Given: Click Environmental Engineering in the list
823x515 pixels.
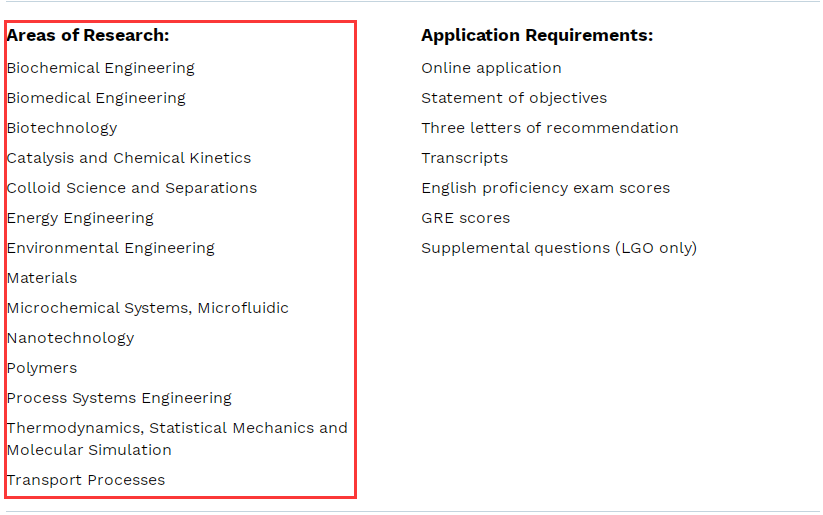Looking at the screenshot, I should coord(111,248).
